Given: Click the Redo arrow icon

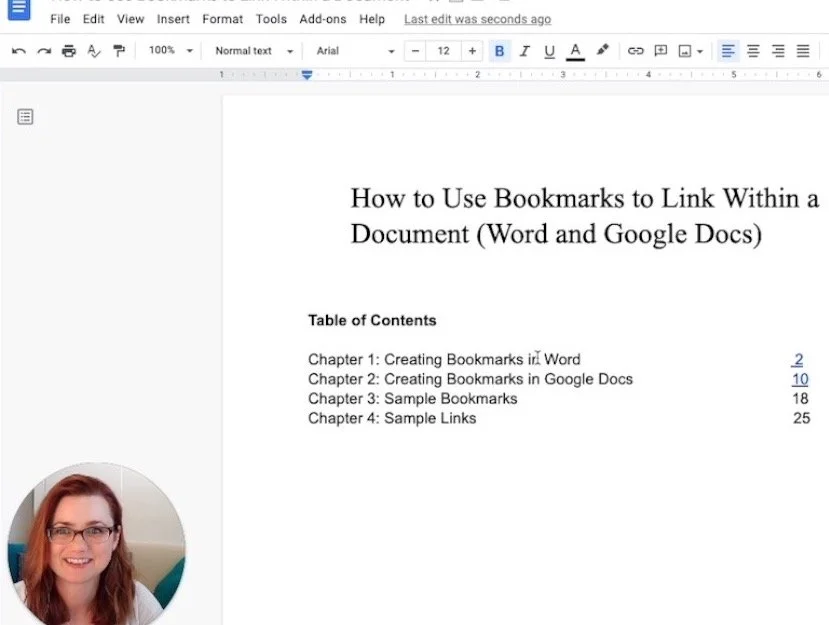Looking at the screenshot, I should tap(44, 51).
